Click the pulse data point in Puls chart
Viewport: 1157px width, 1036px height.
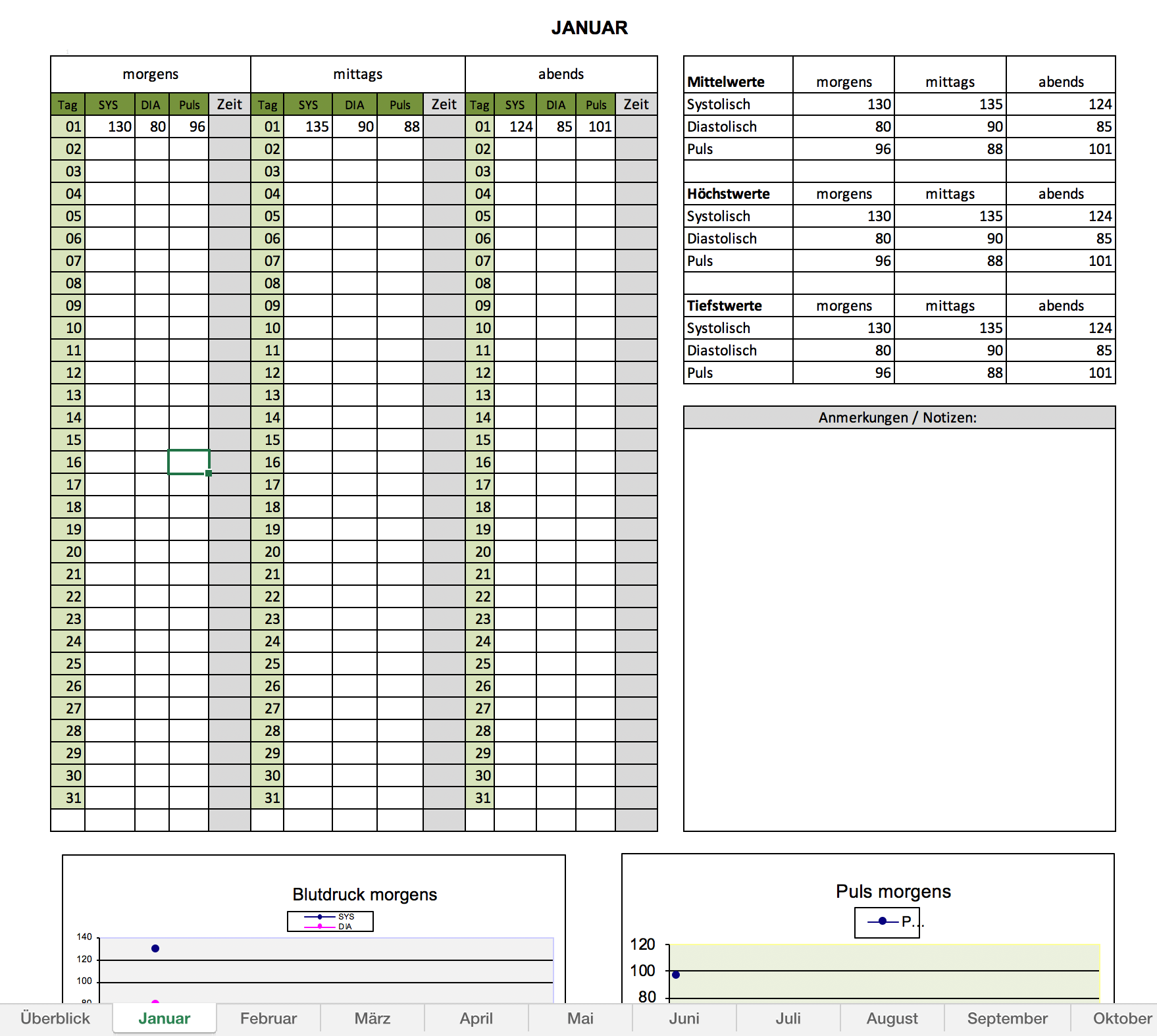coord(676,975)
